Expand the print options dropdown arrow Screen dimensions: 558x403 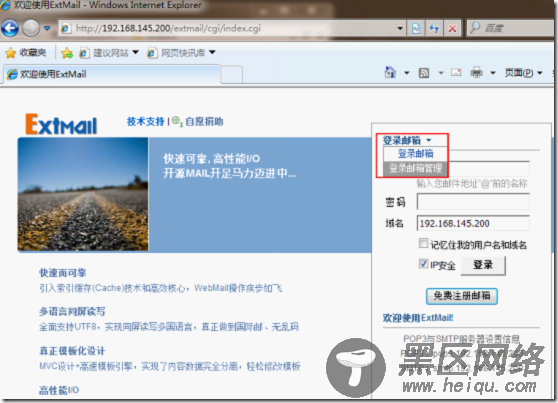coord(493,73)
